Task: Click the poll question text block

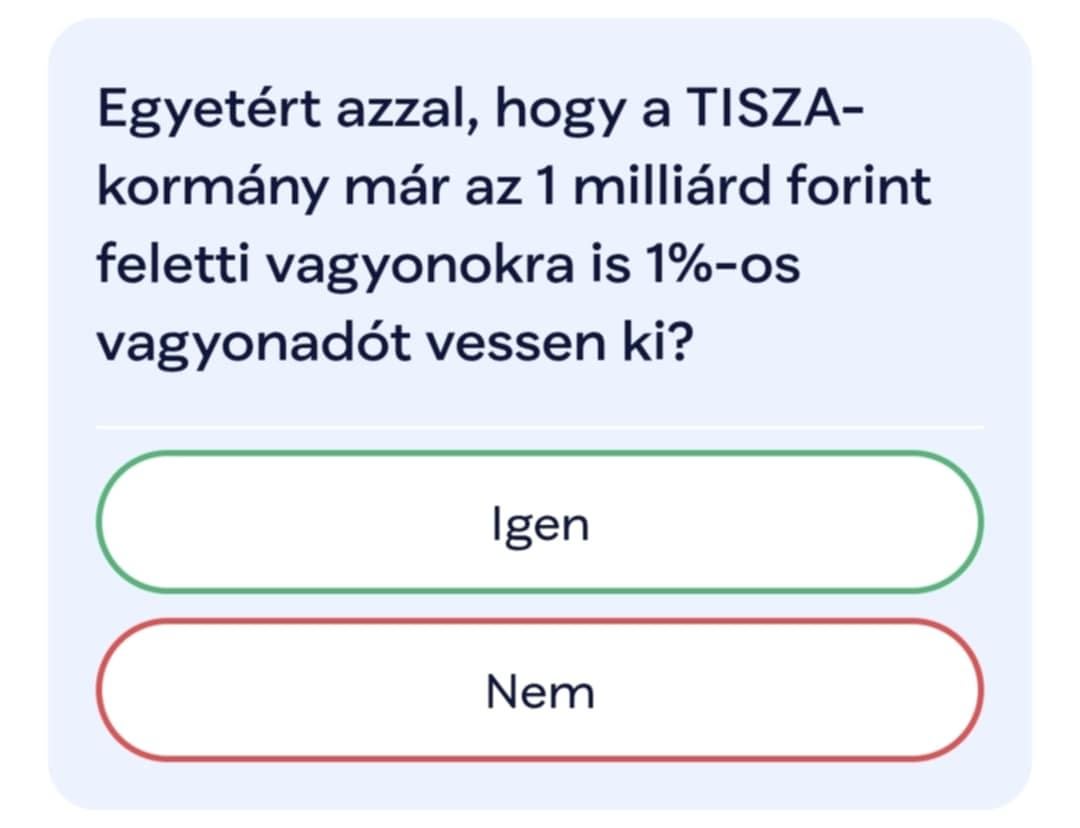Action: (x=514, y=226)
